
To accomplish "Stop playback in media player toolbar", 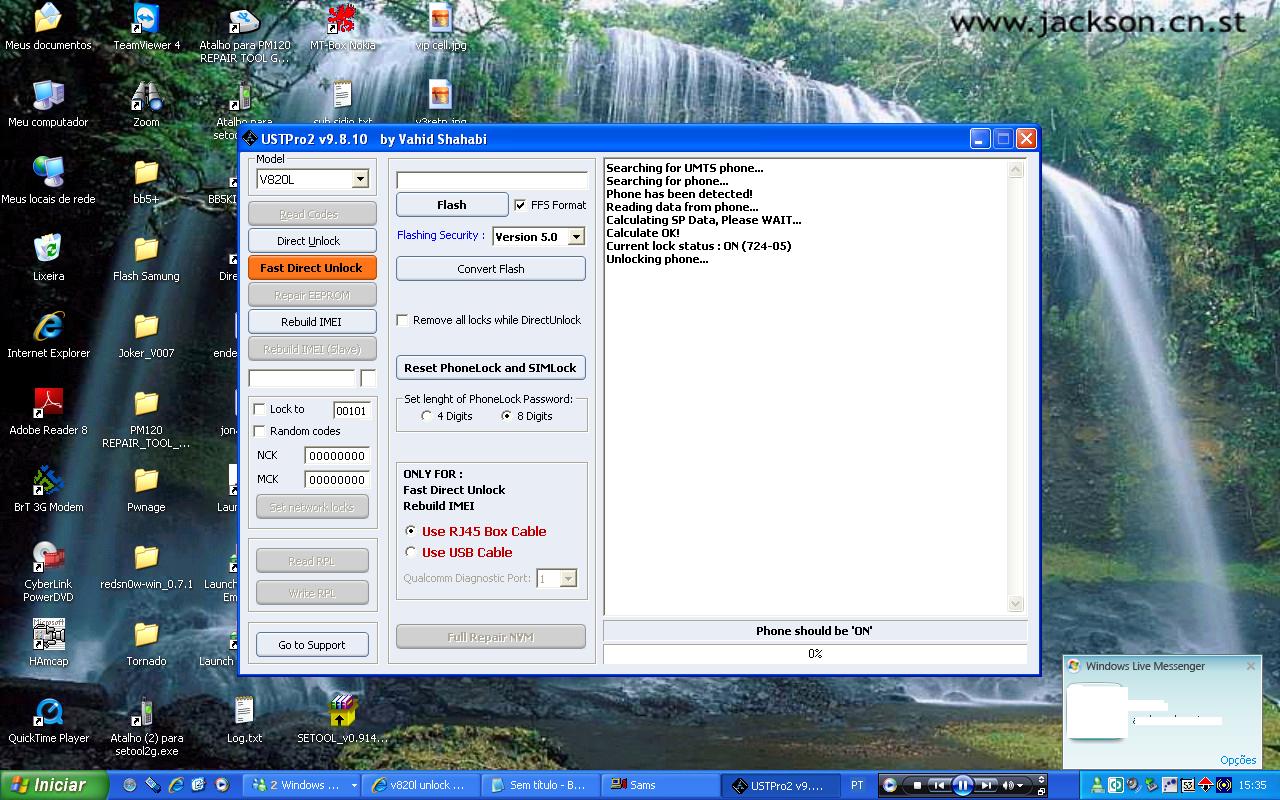I will [917, 785].
